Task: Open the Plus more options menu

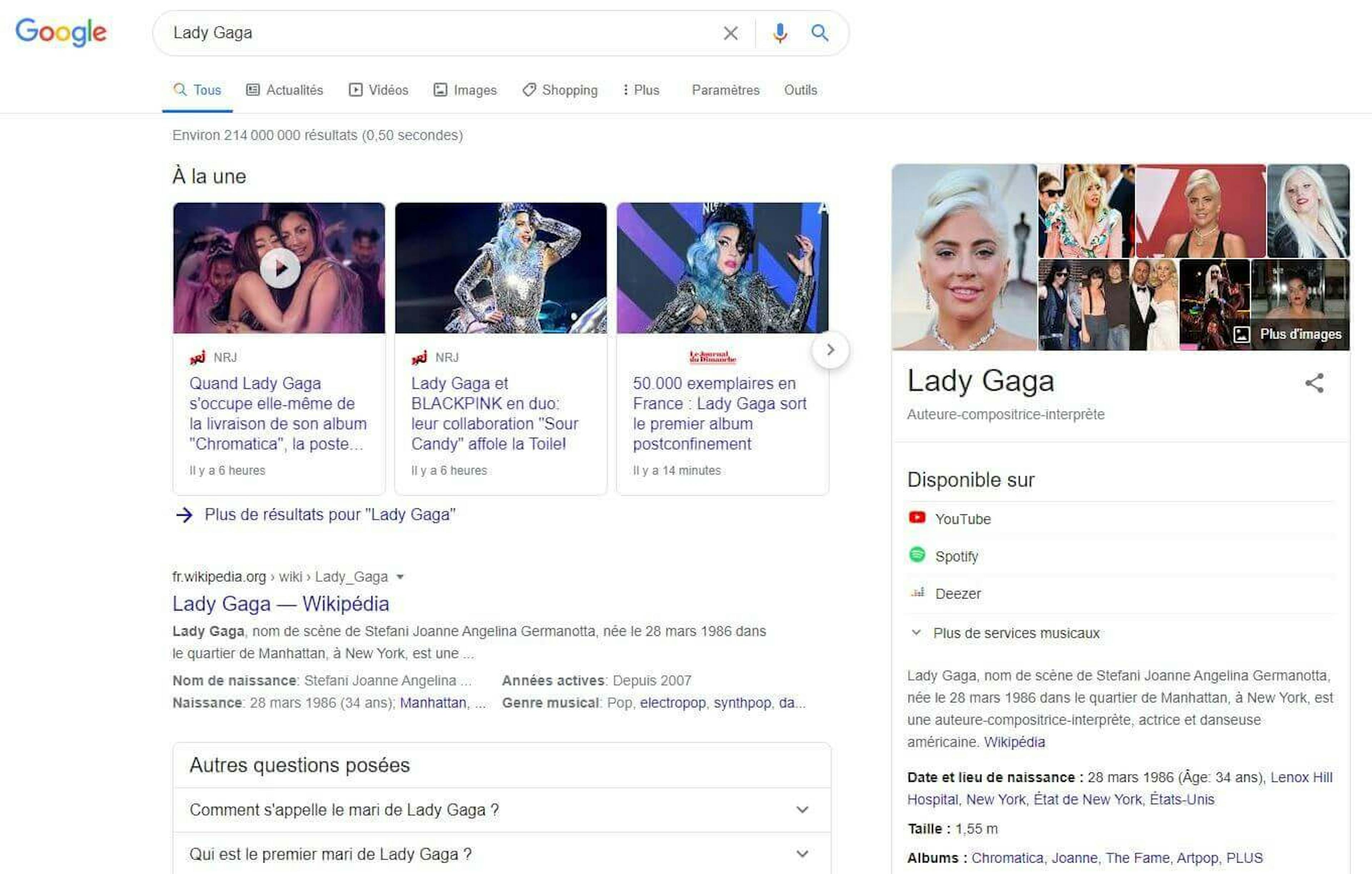Action: 641,90
